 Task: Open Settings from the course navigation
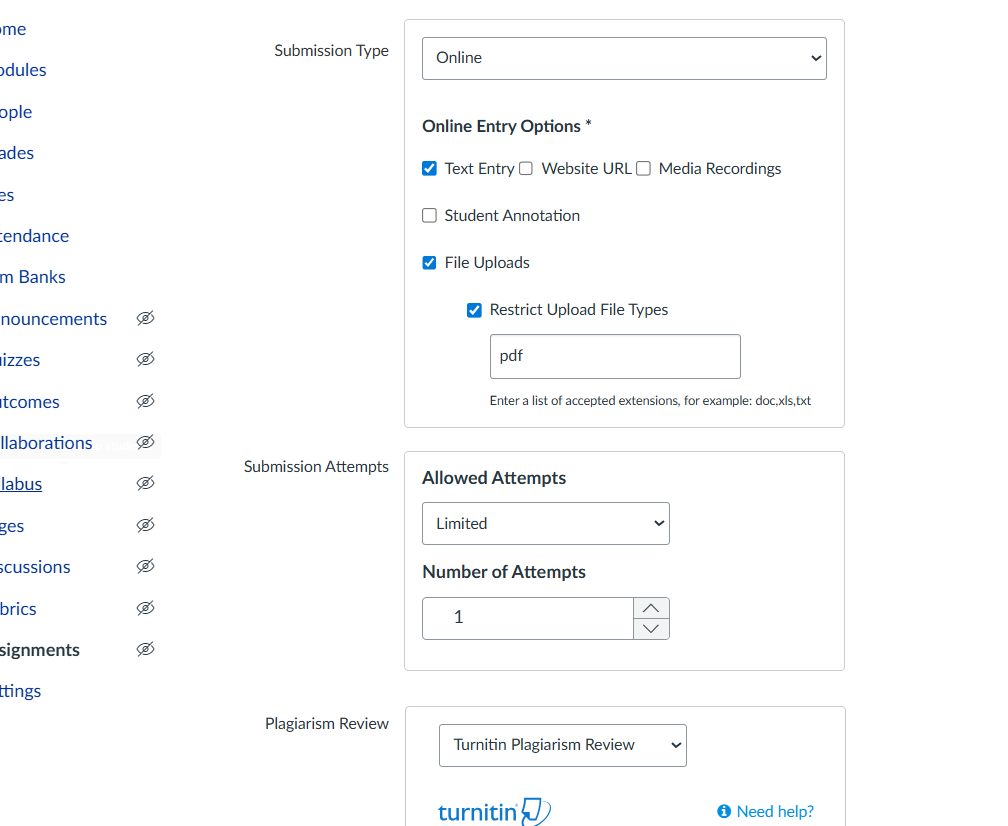pos(21,690)
